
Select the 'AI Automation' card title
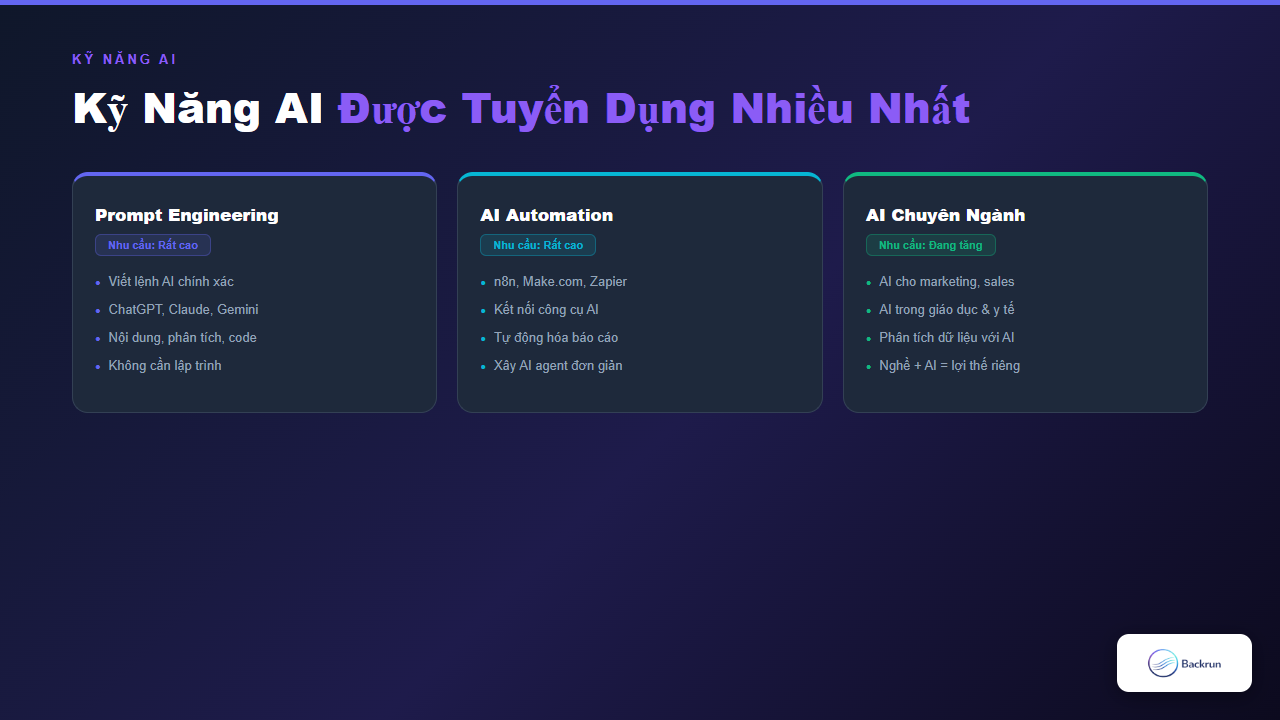(x=547, y=215)
